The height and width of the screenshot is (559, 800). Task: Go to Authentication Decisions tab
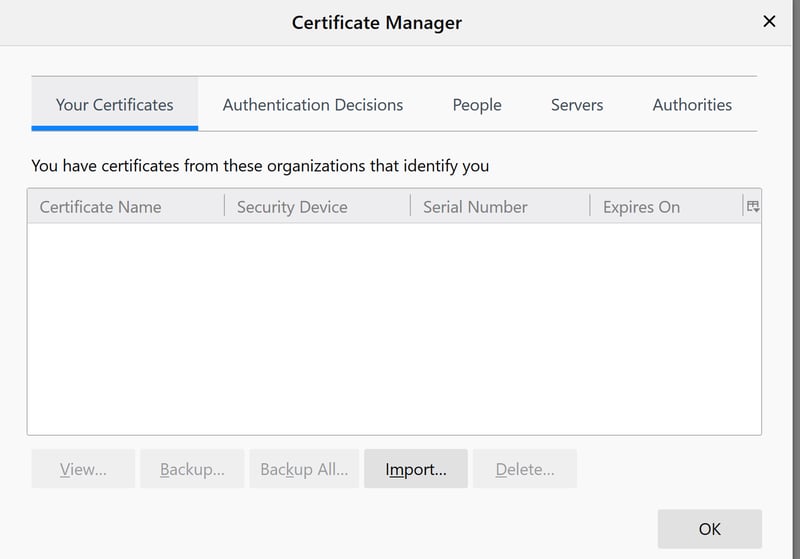[313, 105]
